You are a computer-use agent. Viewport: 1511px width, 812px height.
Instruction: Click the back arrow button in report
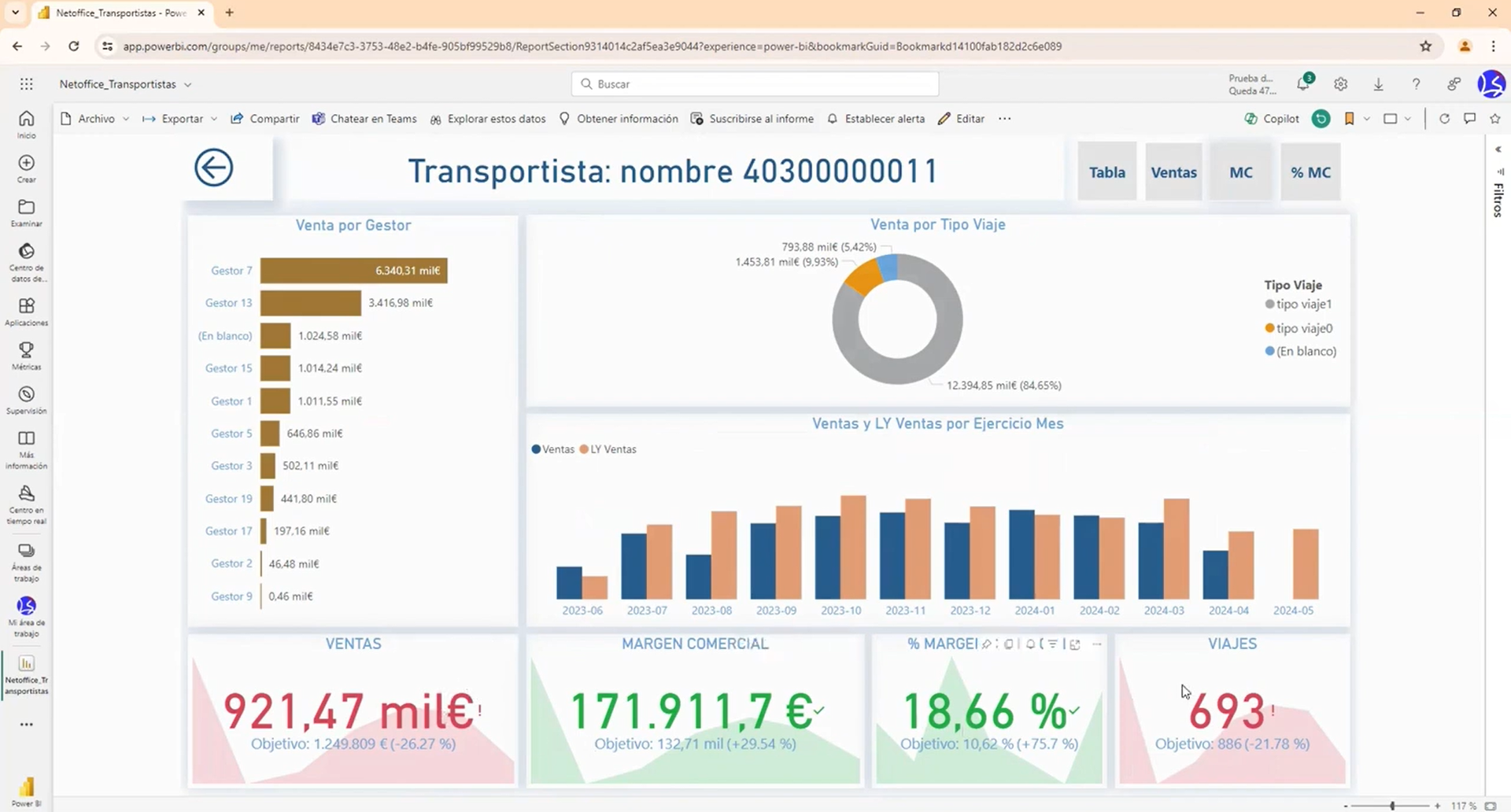(x=213, y=168)
